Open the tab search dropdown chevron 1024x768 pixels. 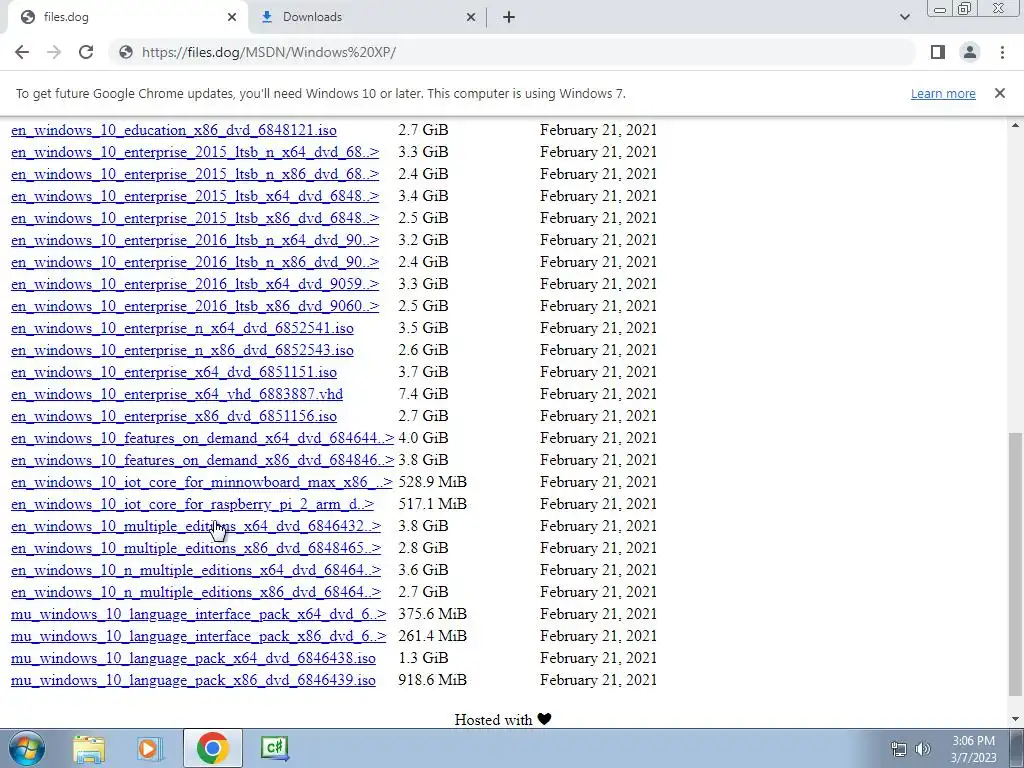click(904, 17)
